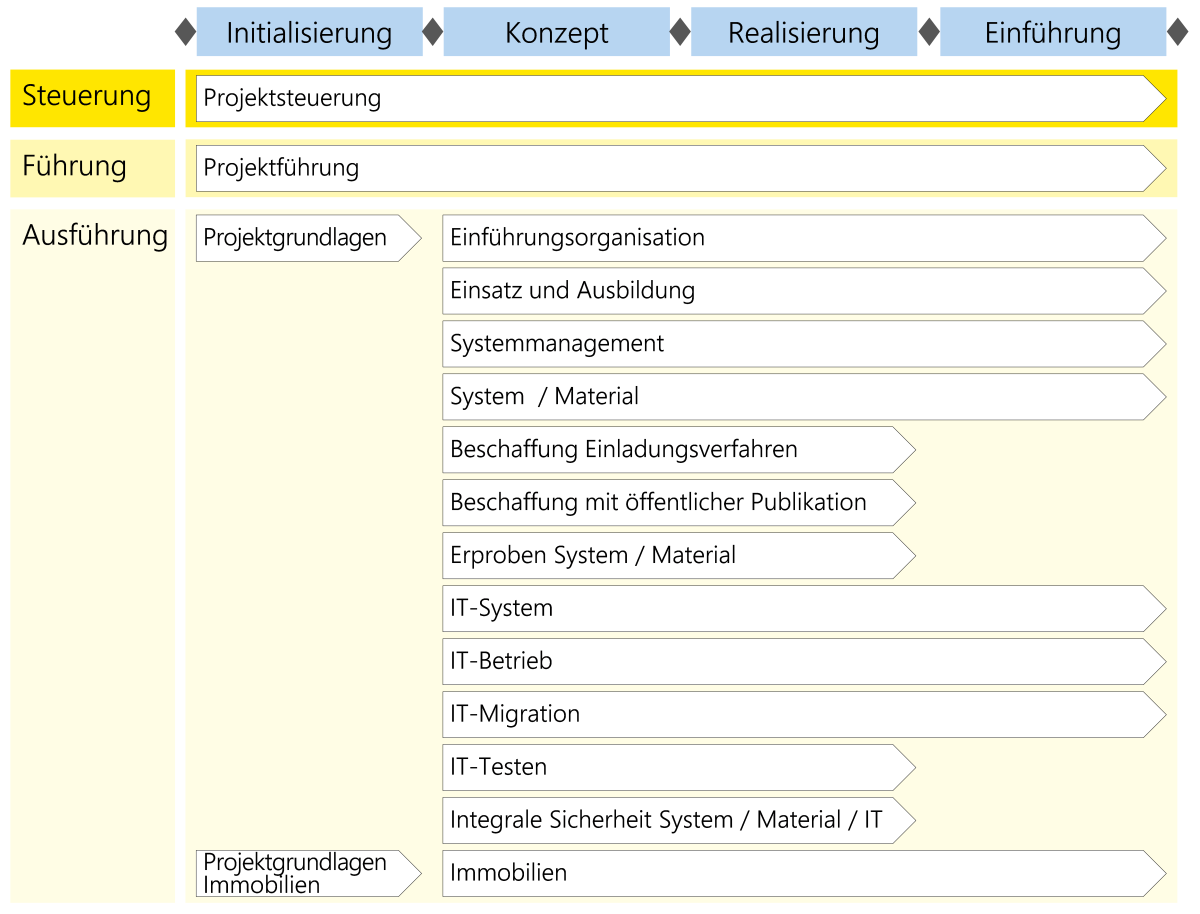Viewport: 1200px width, 914px height.
Task: Select the Konzept phase header
Action: [556, 32]
